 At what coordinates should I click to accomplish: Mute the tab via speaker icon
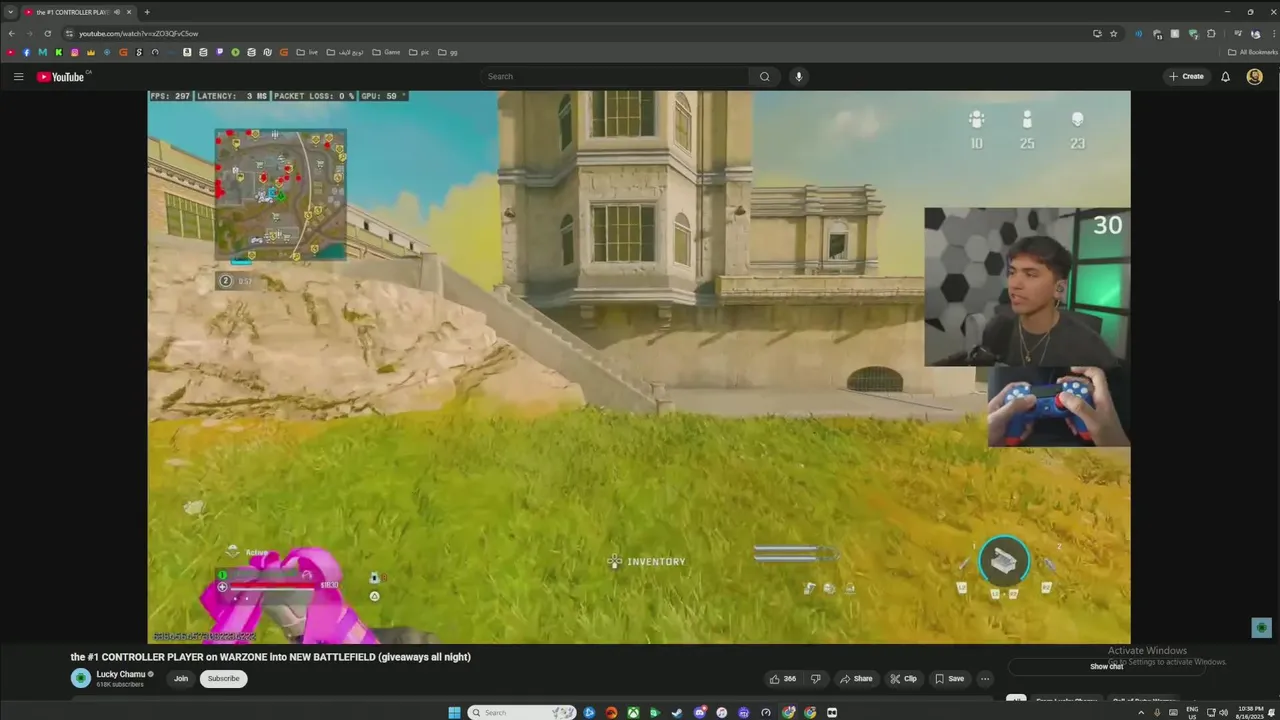pos(117,12)
